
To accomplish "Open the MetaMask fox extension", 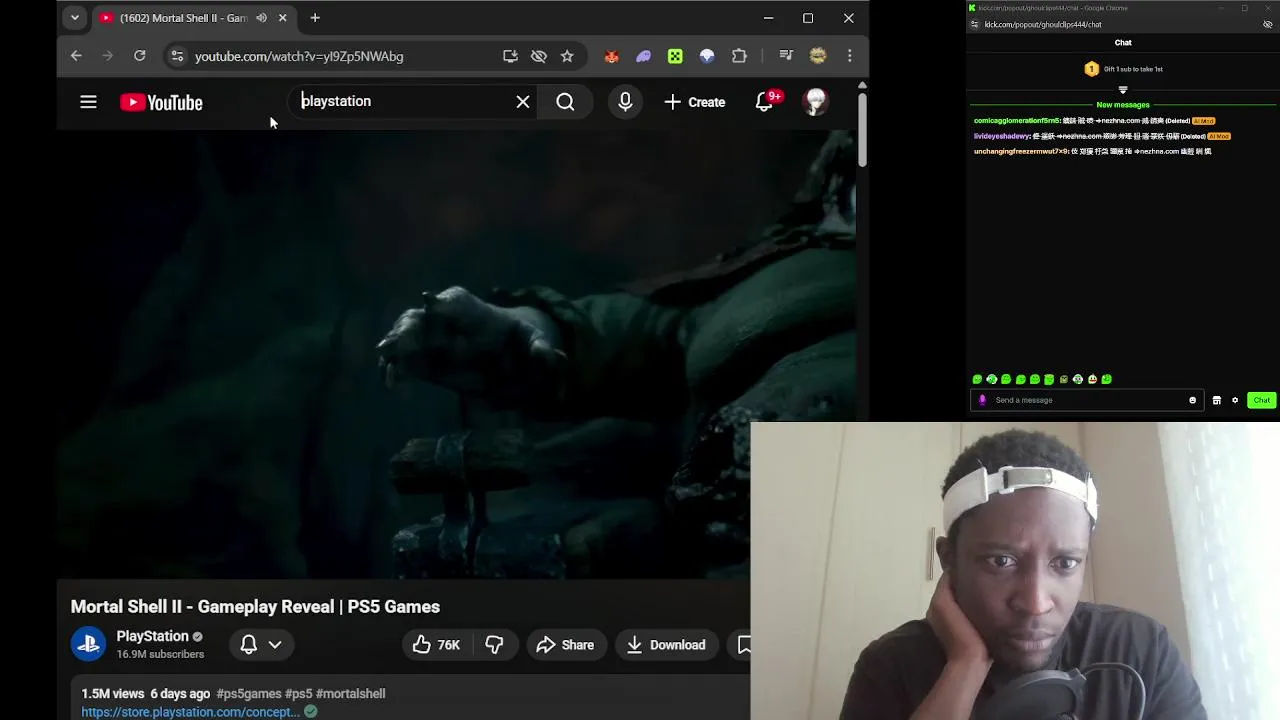I will coord(611,56).
